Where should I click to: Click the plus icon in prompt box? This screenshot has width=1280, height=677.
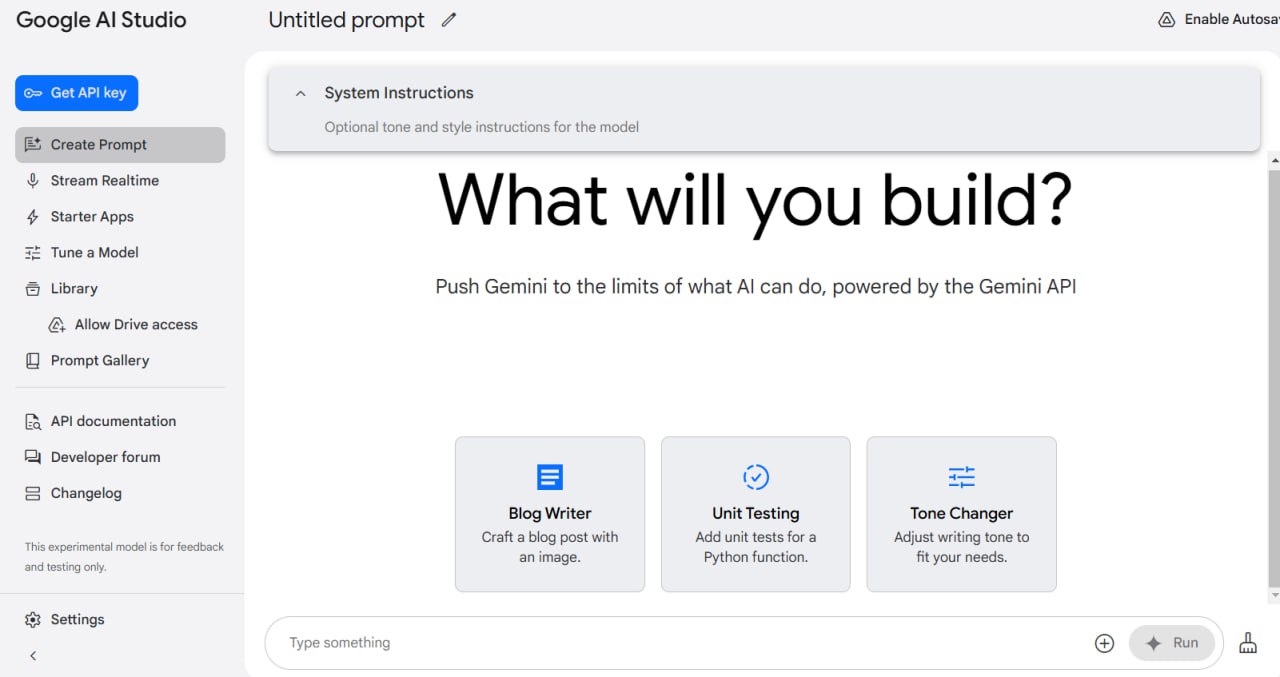[1104, 643]
